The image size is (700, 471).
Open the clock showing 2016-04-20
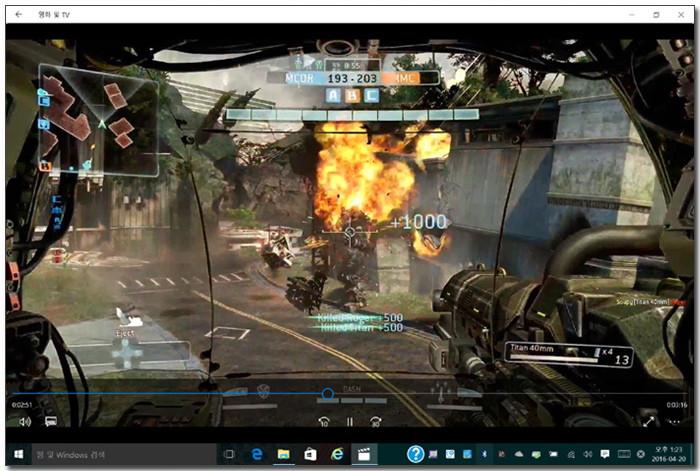point(669,454)
